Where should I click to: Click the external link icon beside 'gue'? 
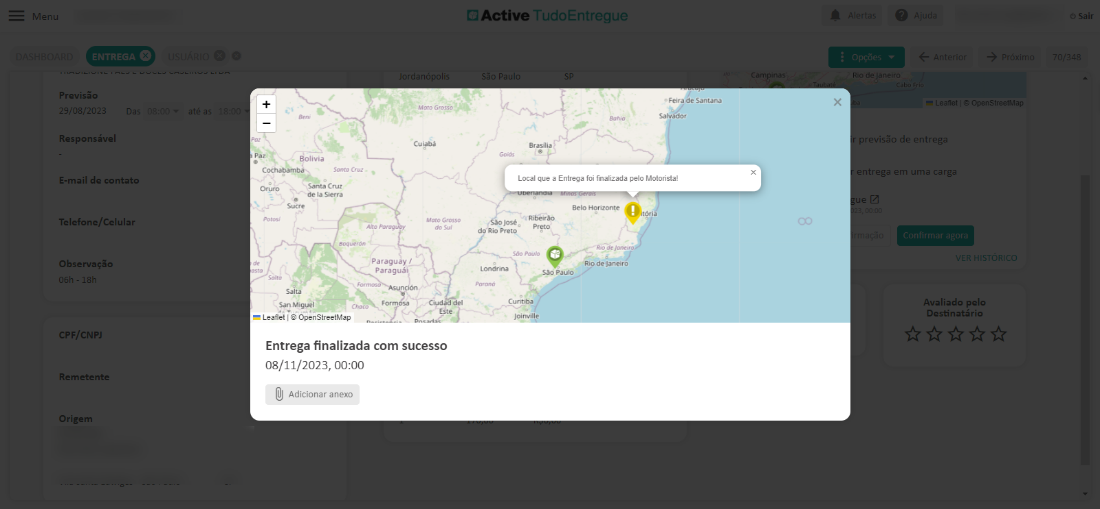pyautogui.click(x=874, y=200)
